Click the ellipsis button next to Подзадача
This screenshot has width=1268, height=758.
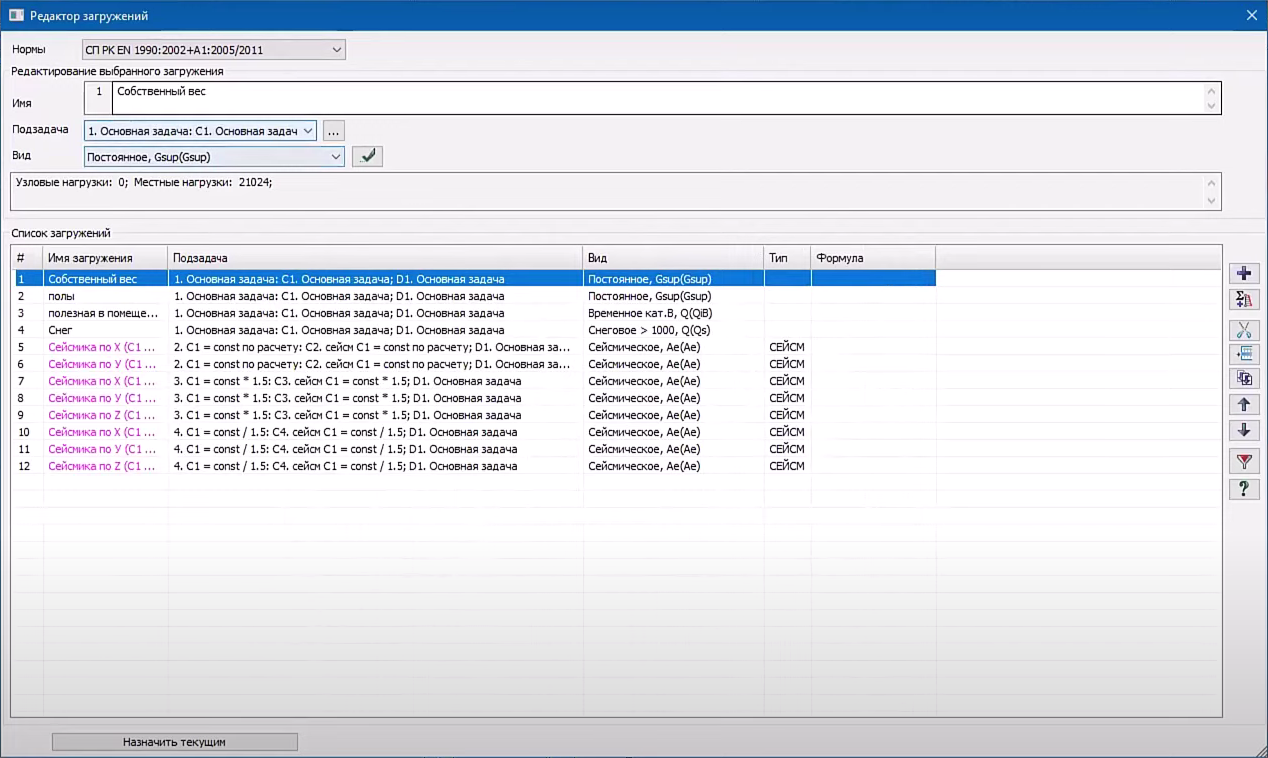click(334, 131)
